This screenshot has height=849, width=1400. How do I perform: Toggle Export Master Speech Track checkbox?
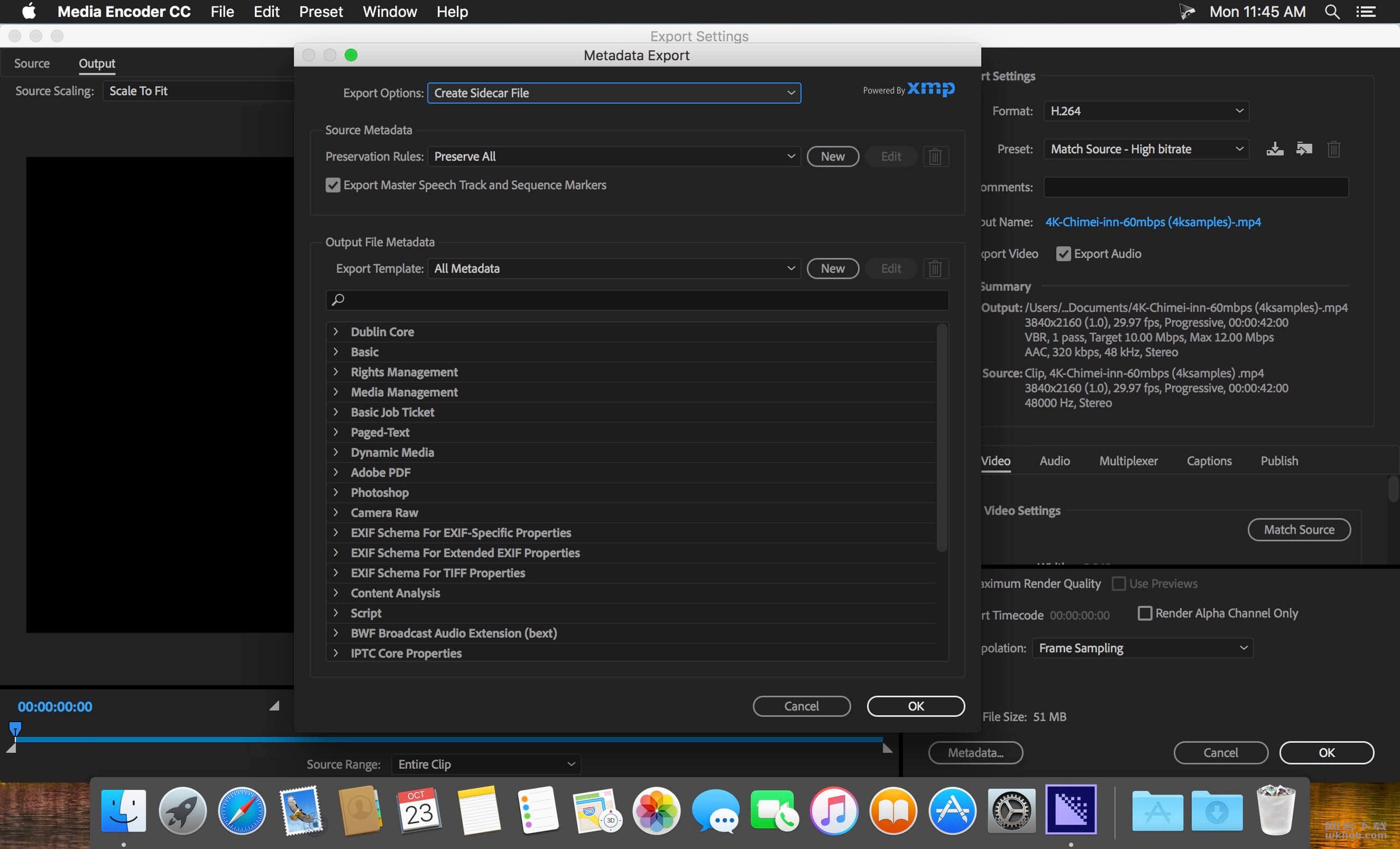[x=332, y=185]
